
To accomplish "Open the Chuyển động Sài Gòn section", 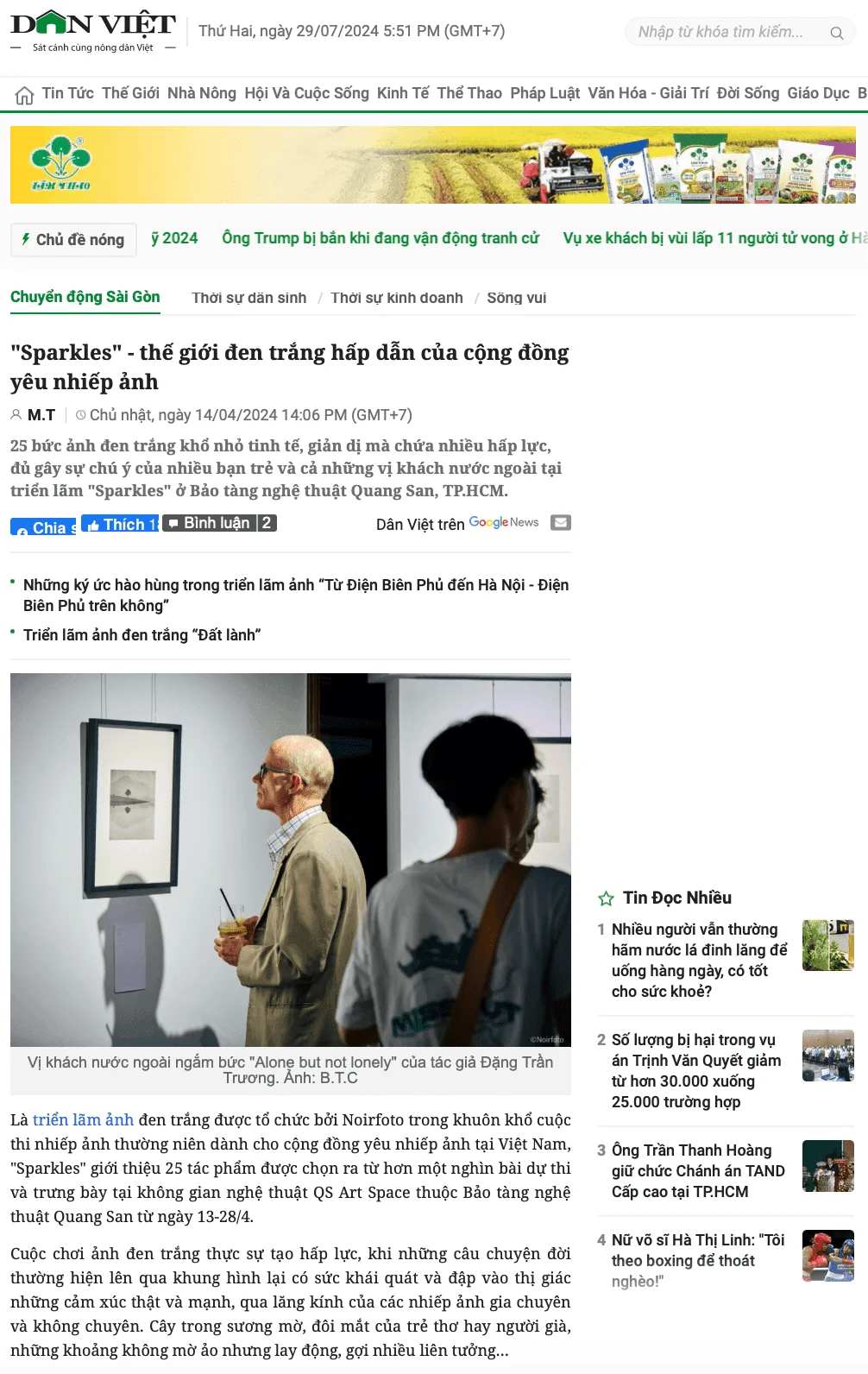I will click(85, 297).
